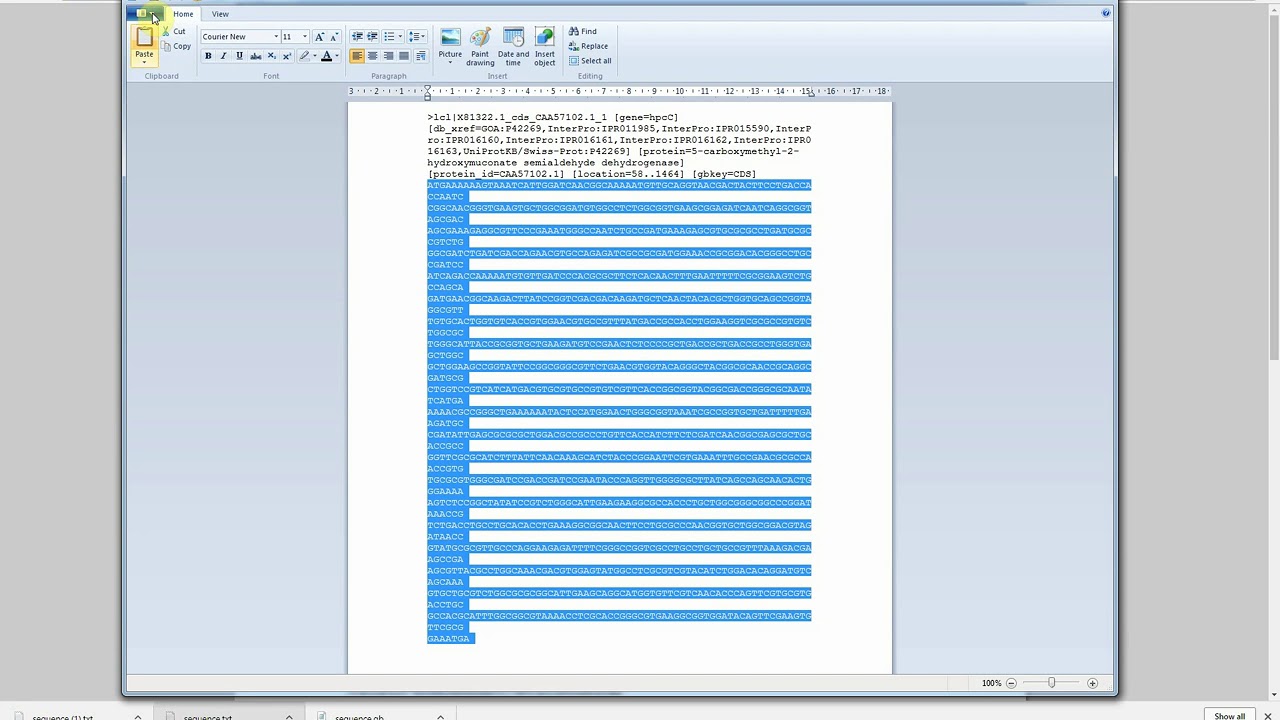Switch to the Home ribbon tab
Screen dimensions: 1280x720
point(183,14)
